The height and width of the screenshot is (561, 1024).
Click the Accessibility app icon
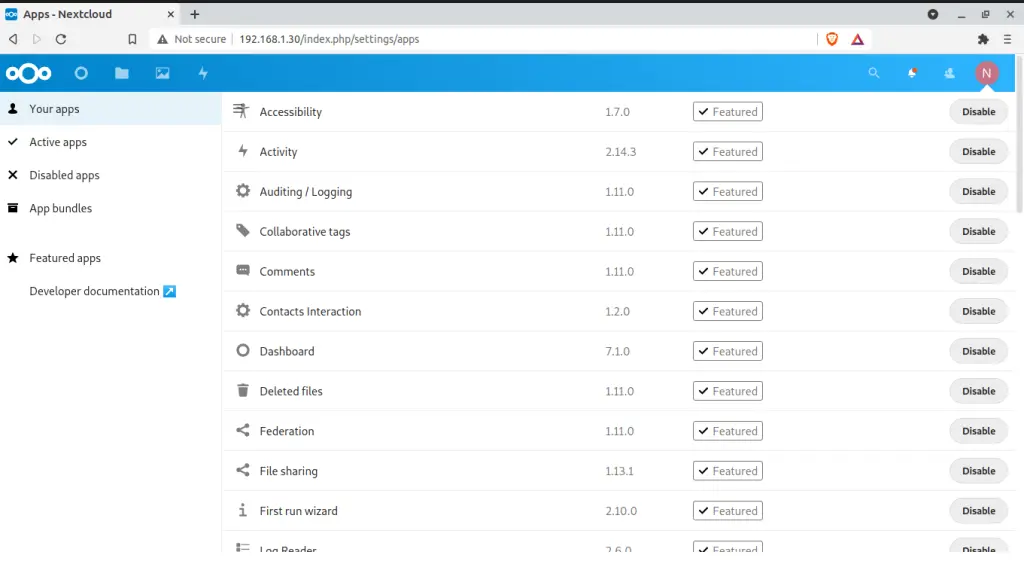[241, 111]
